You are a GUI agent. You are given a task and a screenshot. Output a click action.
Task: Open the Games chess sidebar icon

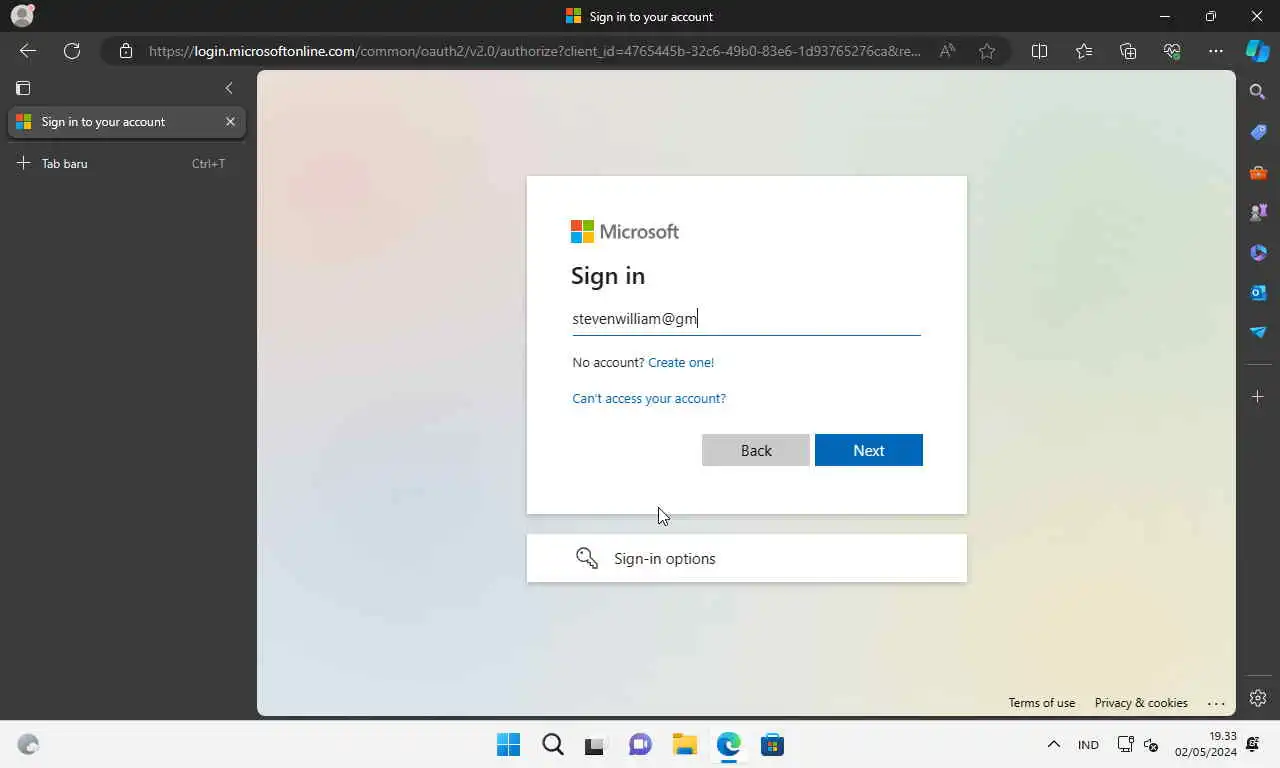pyautogui.click(x=1258, y=212)
